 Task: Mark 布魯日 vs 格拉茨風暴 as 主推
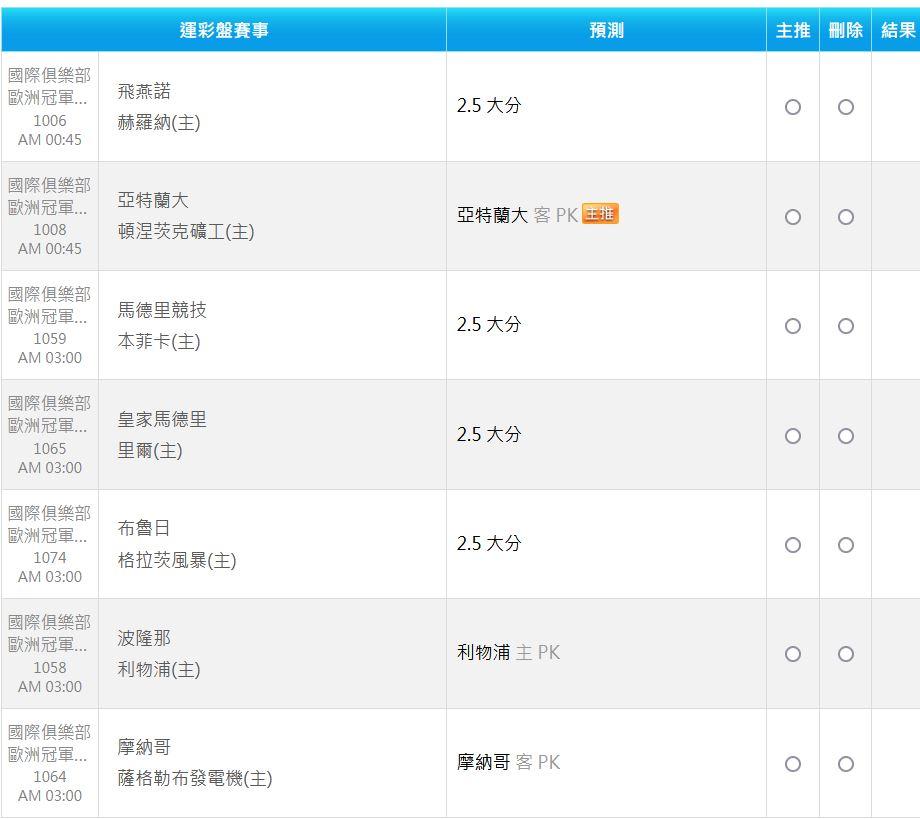point(793,545)
